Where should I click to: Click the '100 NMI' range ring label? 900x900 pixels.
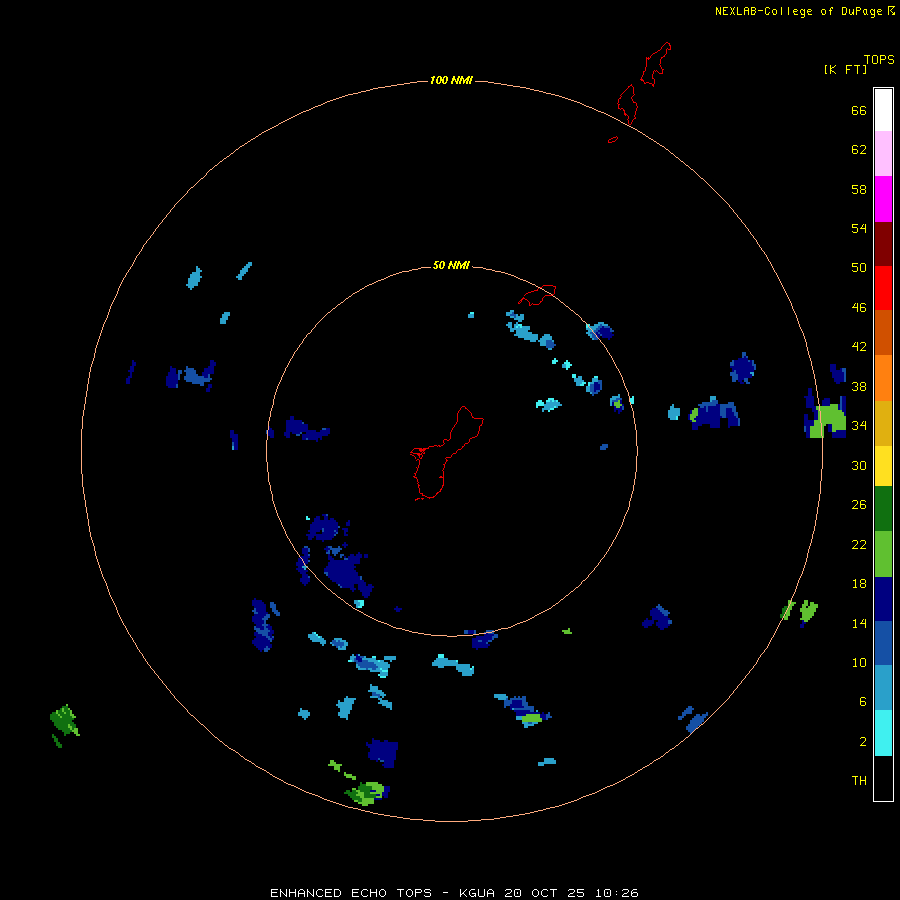(451, 80)
